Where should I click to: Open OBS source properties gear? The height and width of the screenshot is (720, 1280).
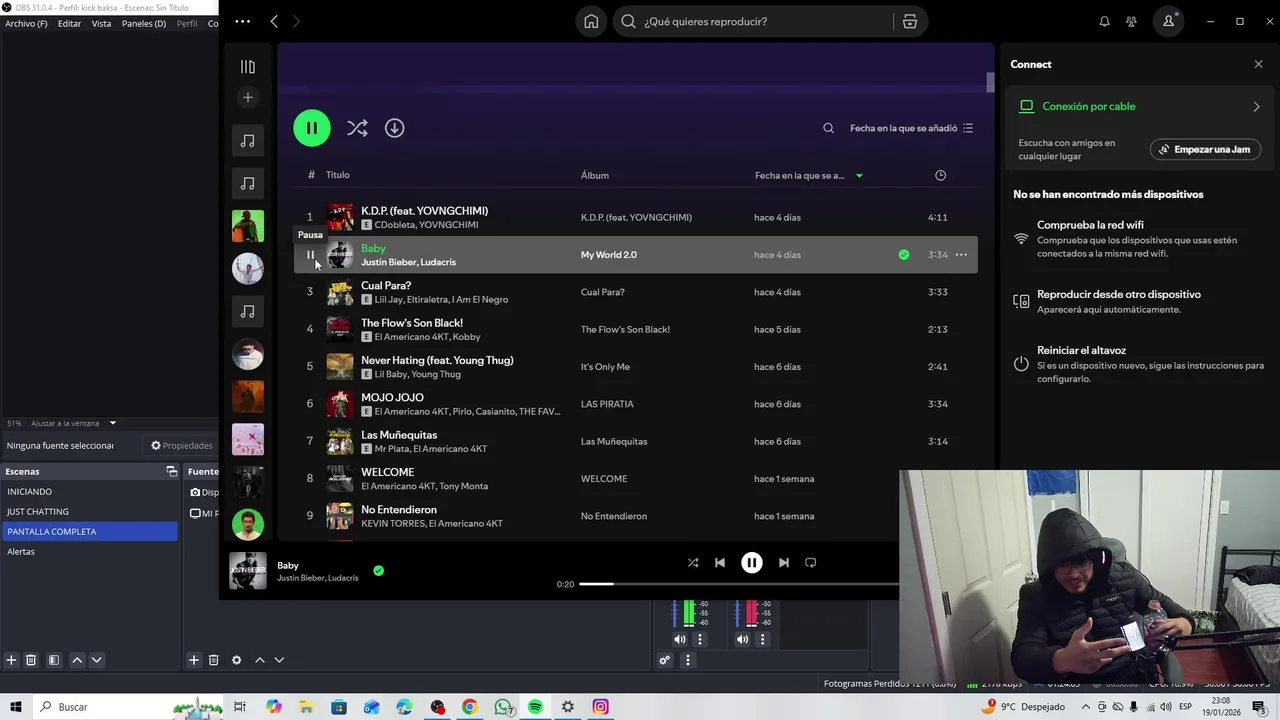[236, 660]
